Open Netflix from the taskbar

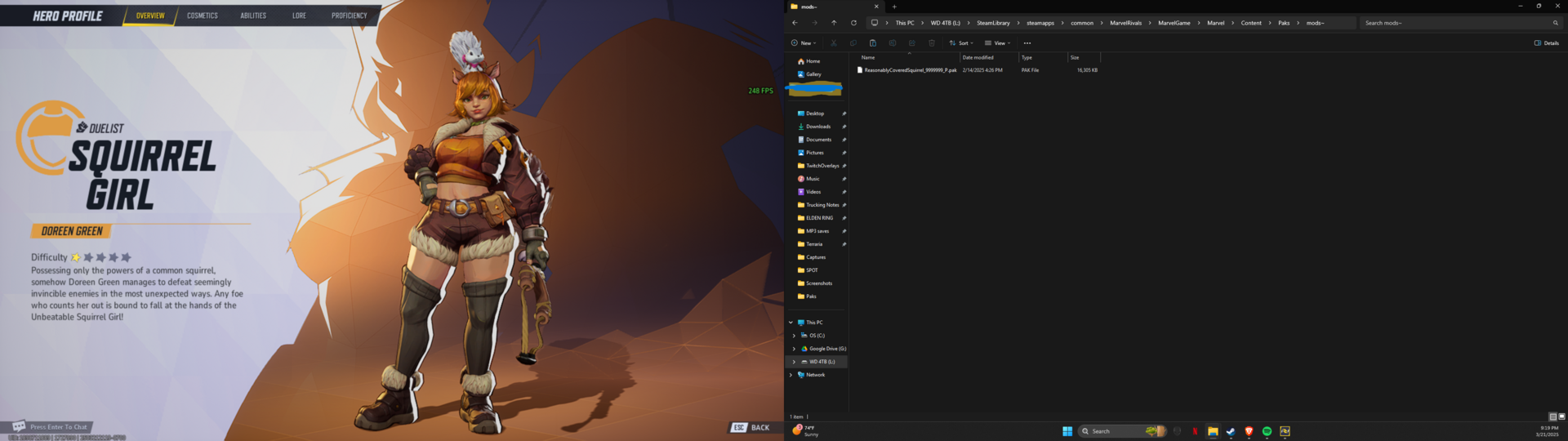point(1195,431)
